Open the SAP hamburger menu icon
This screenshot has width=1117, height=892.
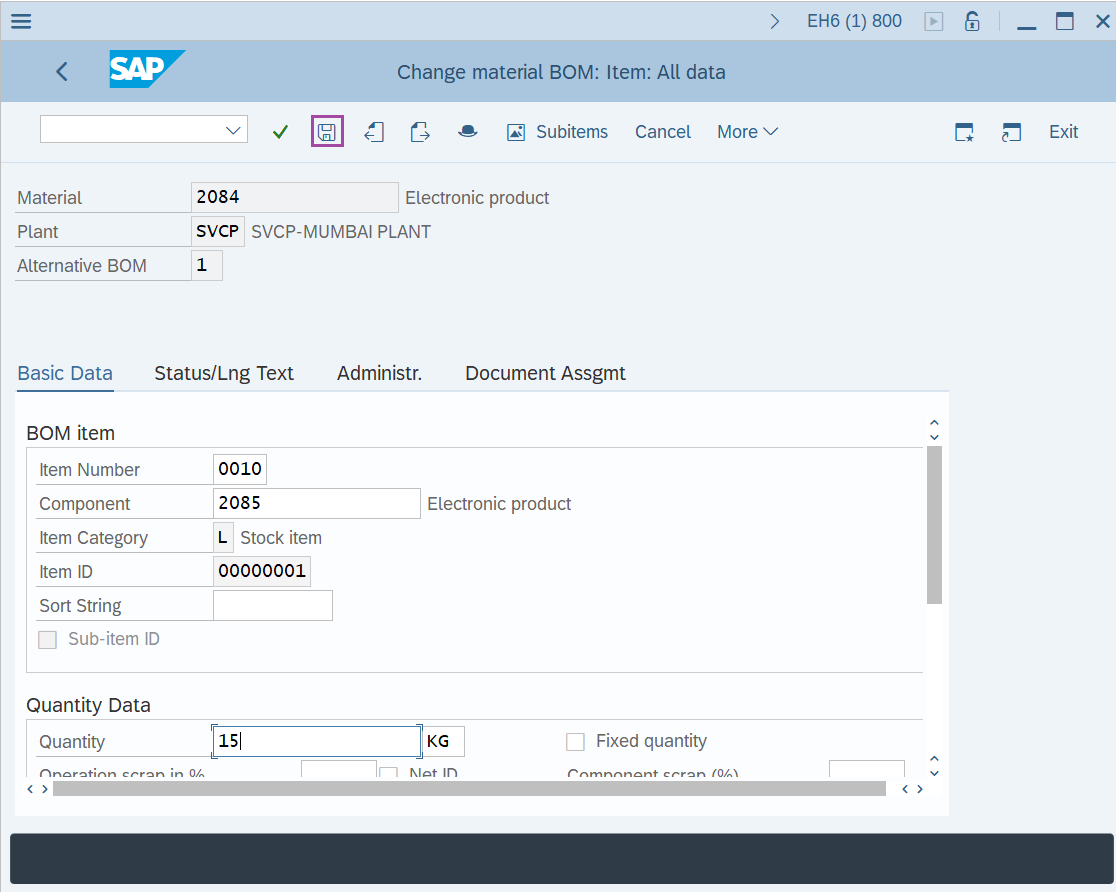pyautogui.click(x=20, y=21)
